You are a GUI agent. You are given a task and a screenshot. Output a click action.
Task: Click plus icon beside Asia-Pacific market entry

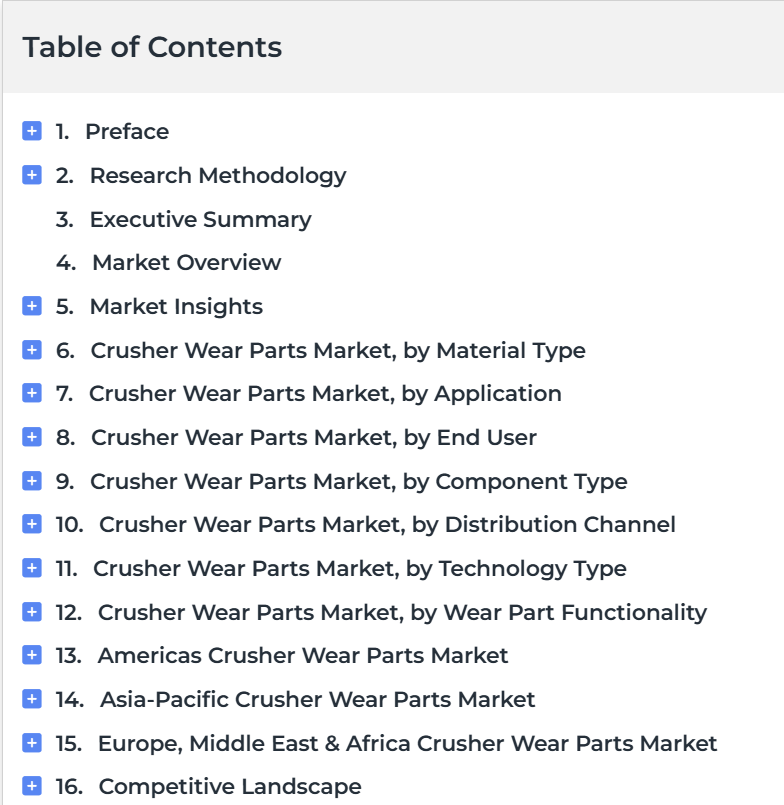[32, 699]
